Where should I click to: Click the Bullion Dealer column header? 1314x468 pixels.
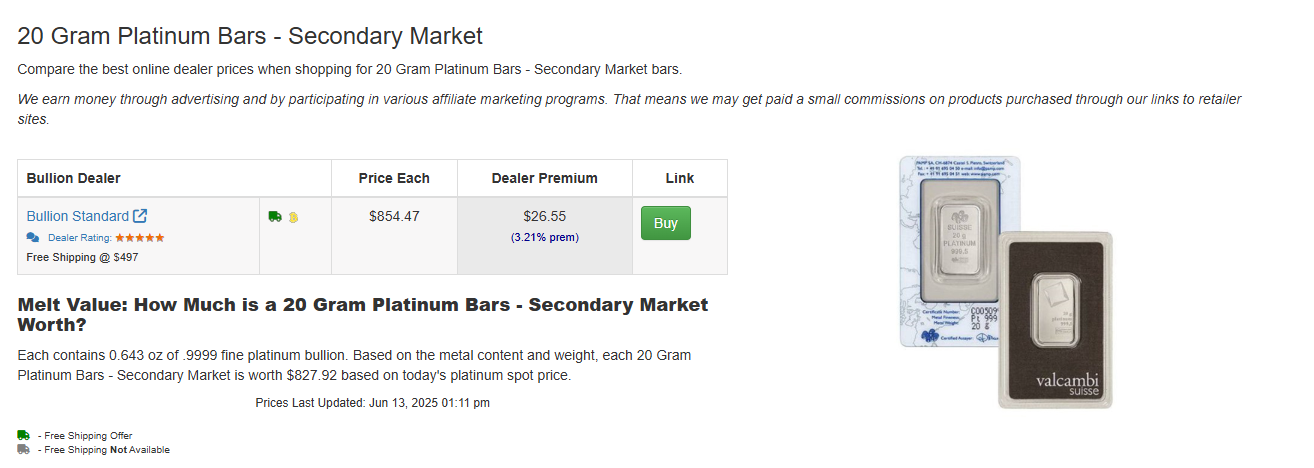pos(73,178)
